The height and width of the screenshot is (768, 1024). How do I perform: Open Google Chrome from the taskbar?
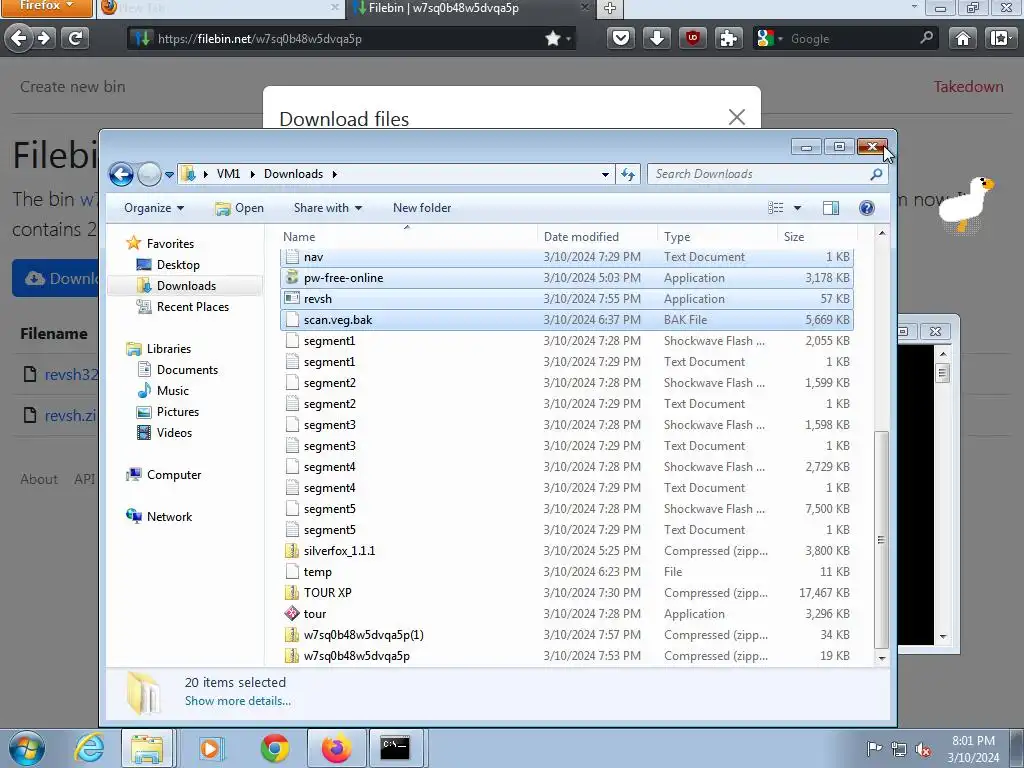[275, 748]
